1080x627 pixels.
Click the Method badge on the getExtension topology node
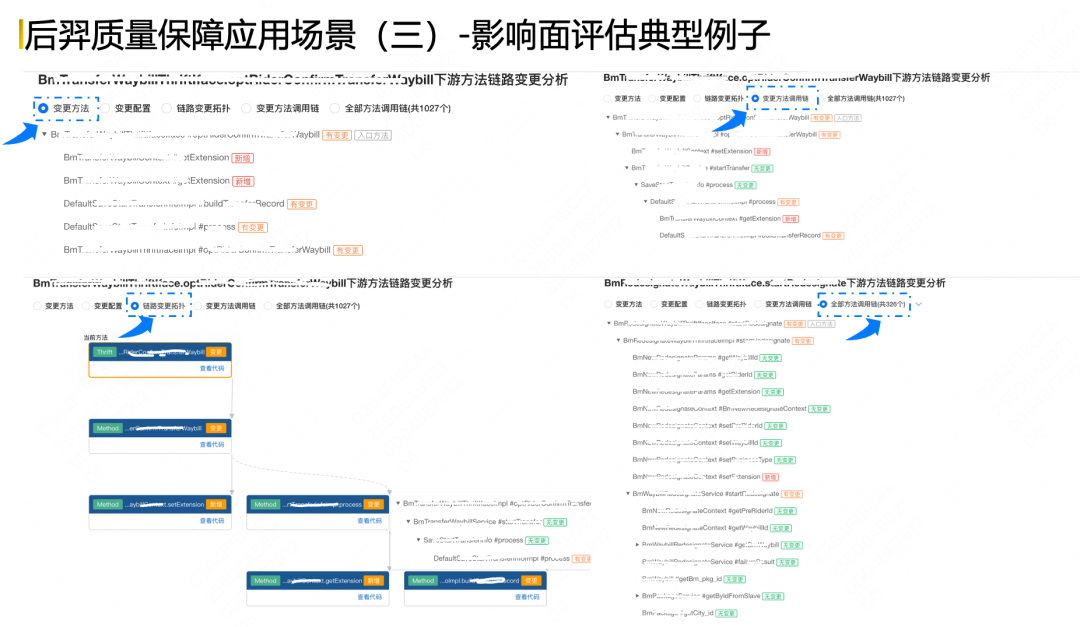[x=265, y=580]
